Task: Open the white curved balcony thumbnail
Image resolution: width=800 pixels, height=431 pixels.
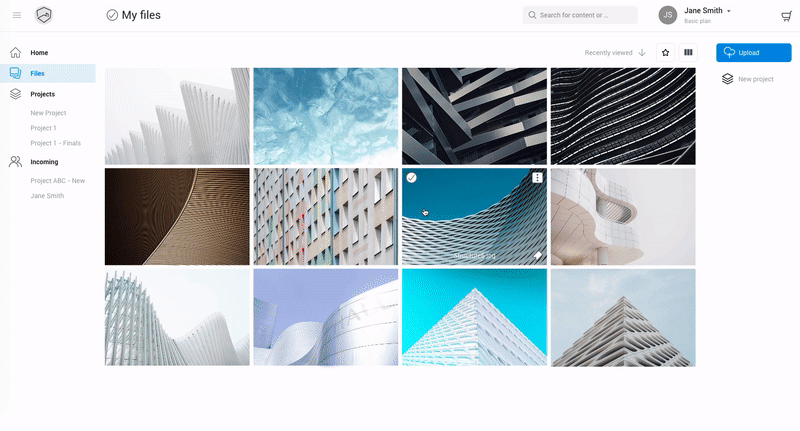Action: (623, 217)
